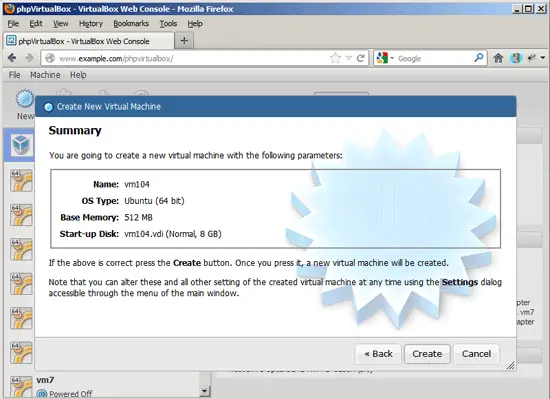Click the New virtual machine toolbar icon
Screen dimensions: 550x399
[x=25, y=99]
